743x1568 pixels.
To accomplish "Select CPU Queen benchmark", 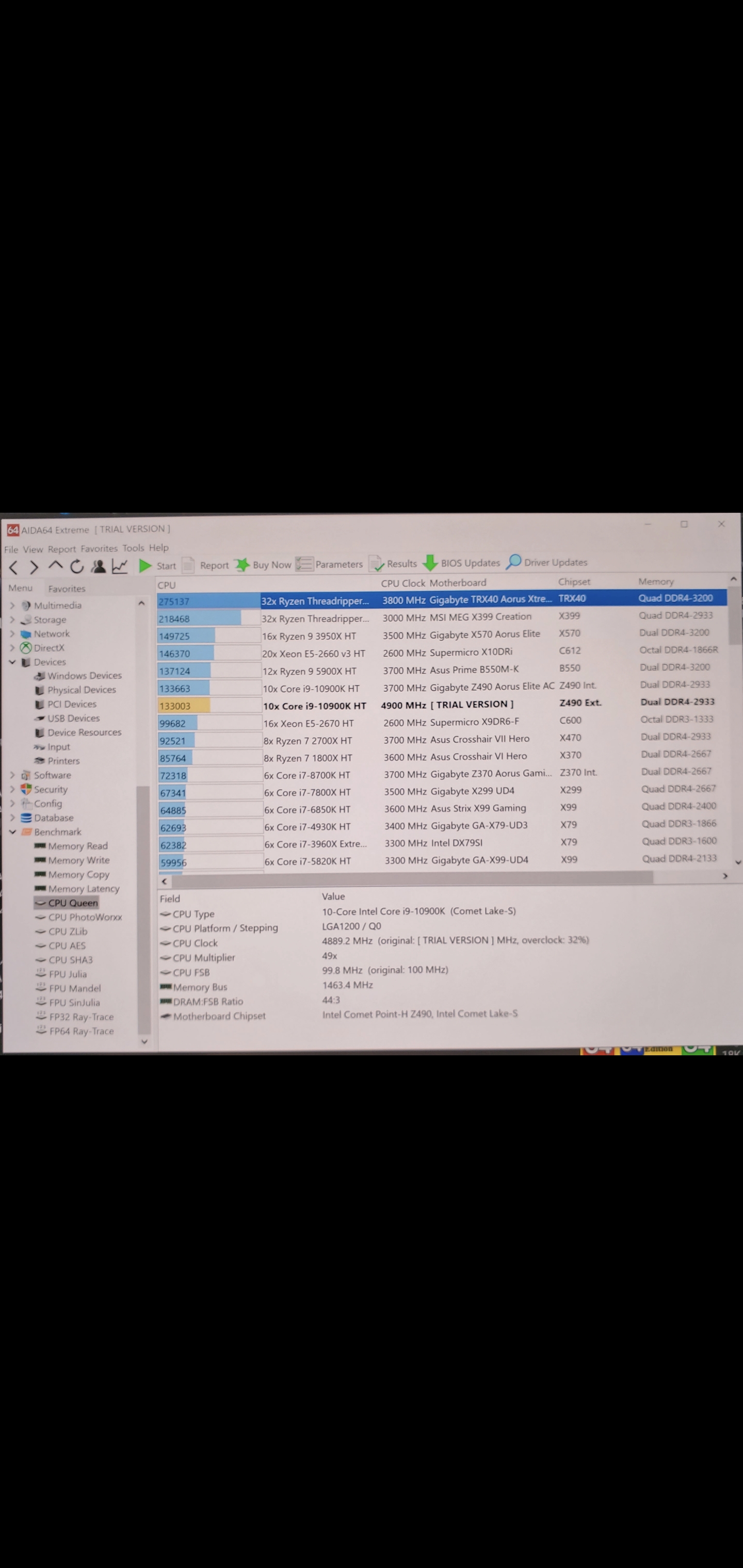I will click(67, 903).
